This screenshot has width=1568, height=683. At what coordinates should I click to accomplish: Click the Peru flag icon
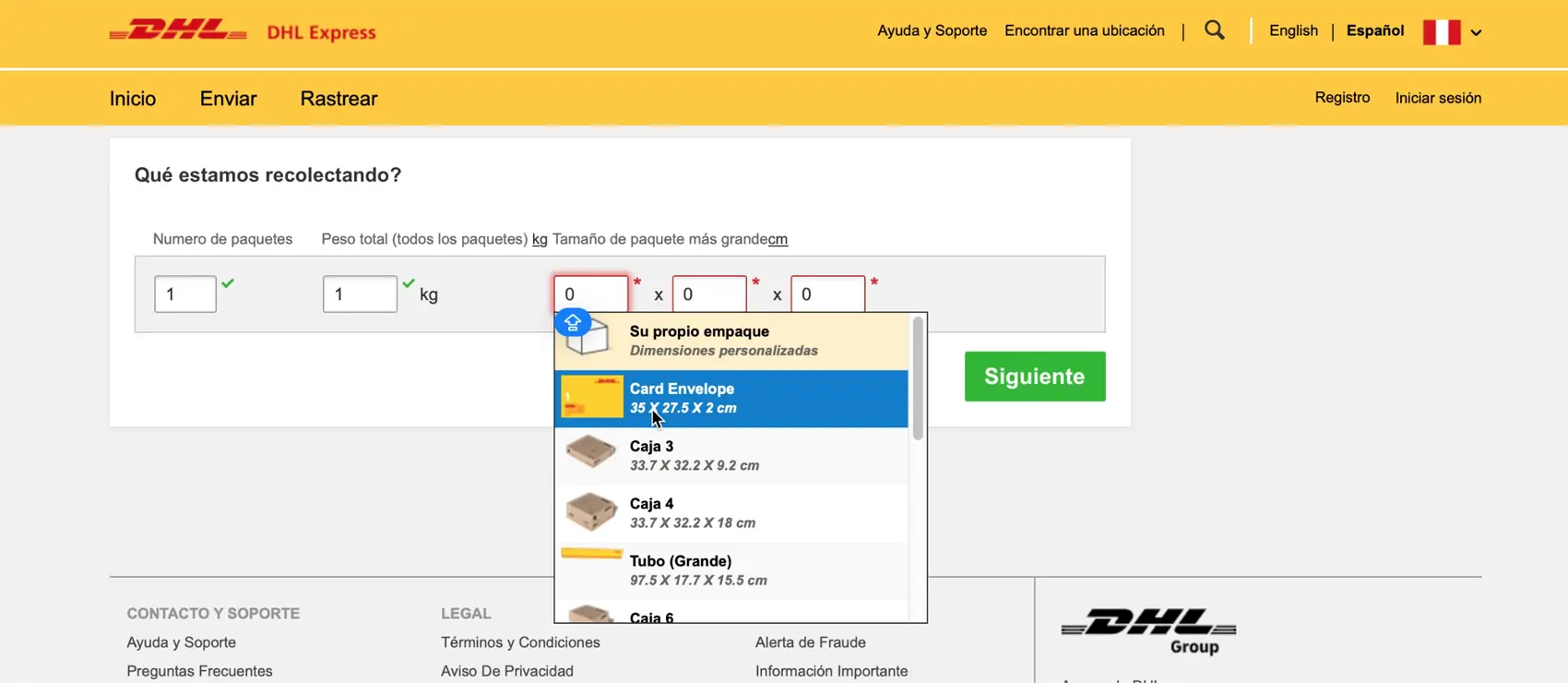coord(1441,32)
